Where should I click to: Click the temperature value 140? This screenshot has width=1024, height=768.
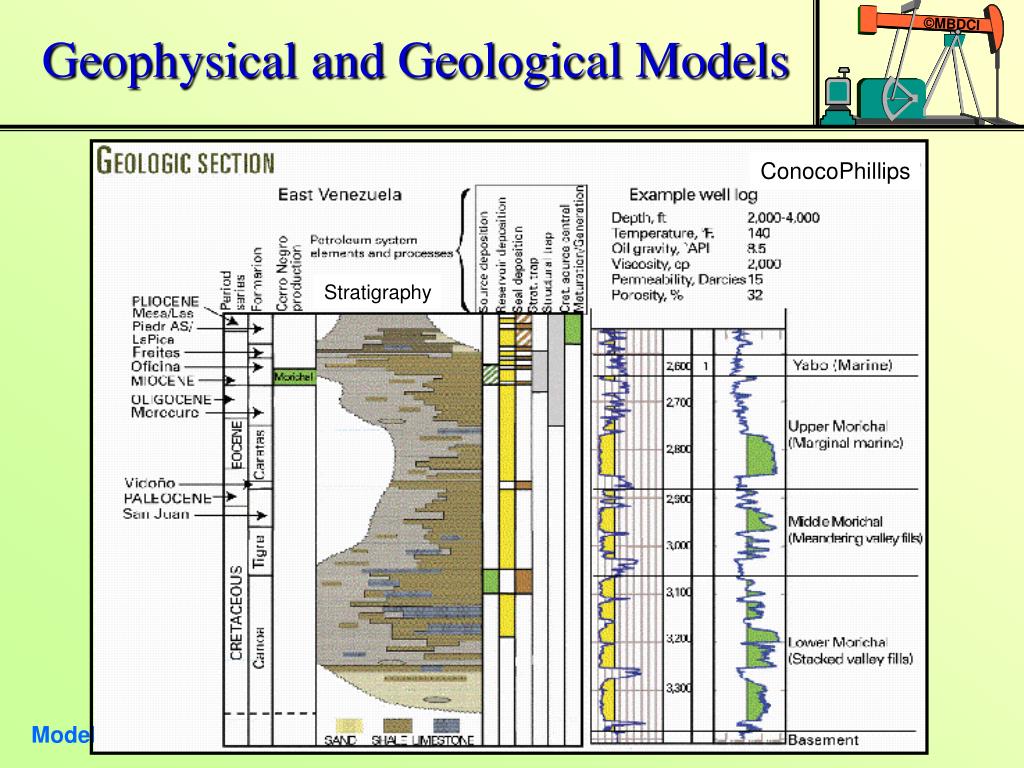pos(759,233)
